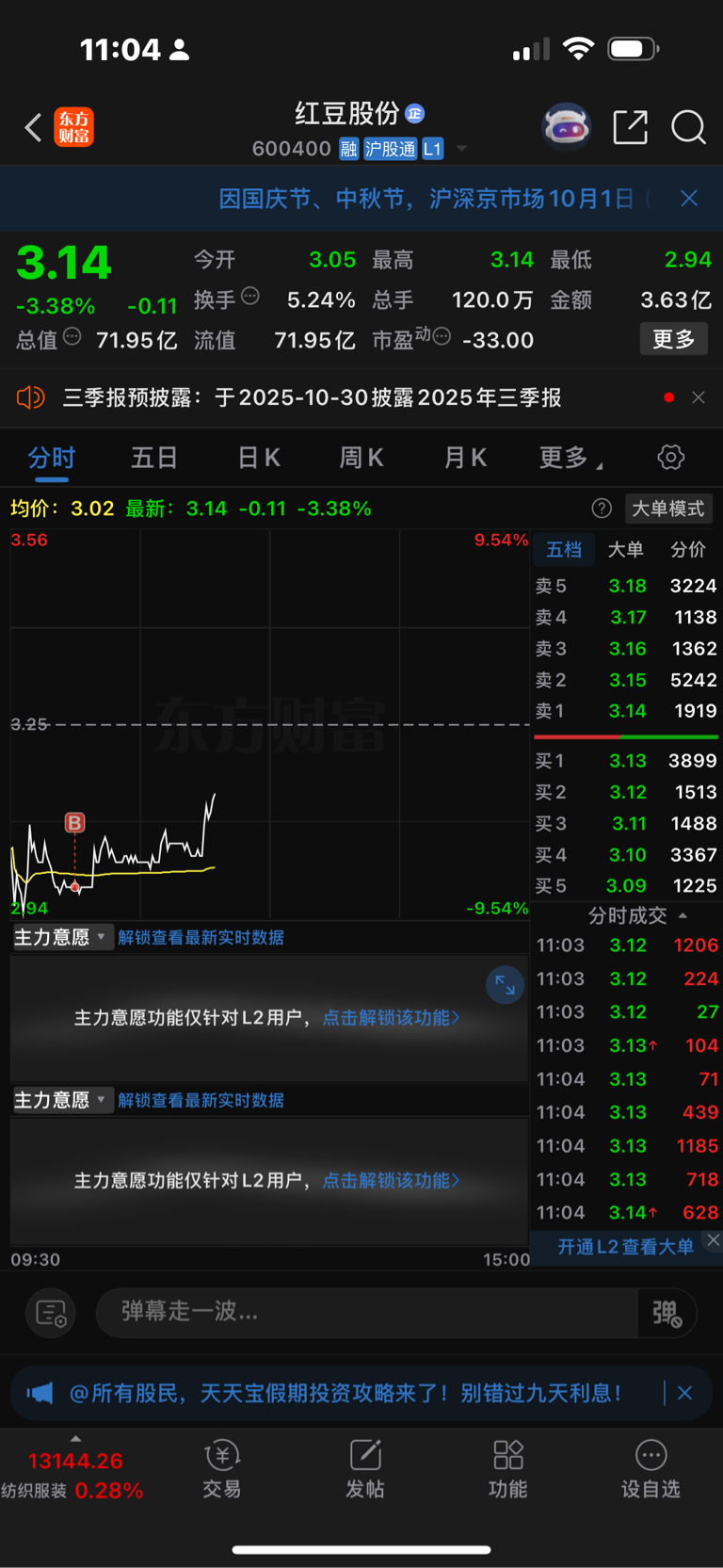Expand the dropdown arrow beside L1

click(461, 149)
